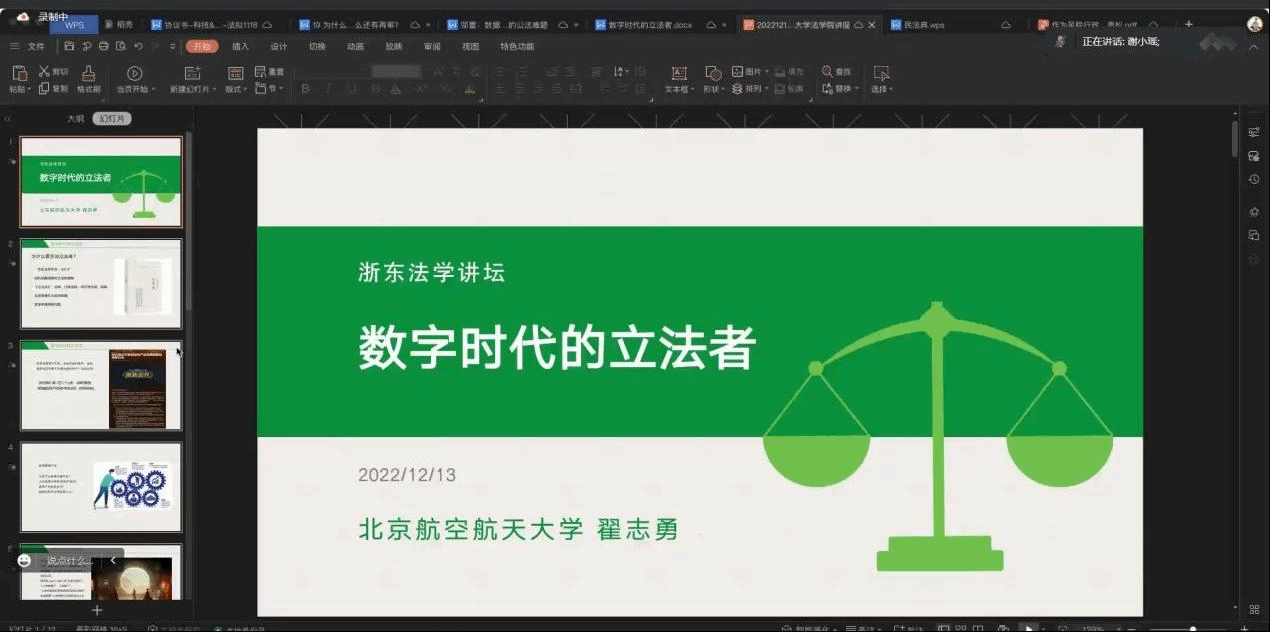Switch to the 民法典.wps document tab
Viewport: 1270px width, 632px height.
pyautogui.click(x=923, y=25)
